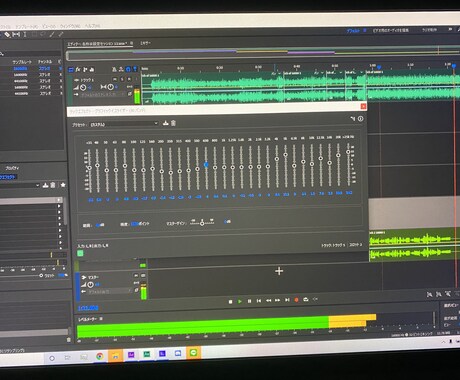The width and height of the screenshot is (460, 380).
Task: Open the ヘルプ(H) menu
Action: click(92, 26)
